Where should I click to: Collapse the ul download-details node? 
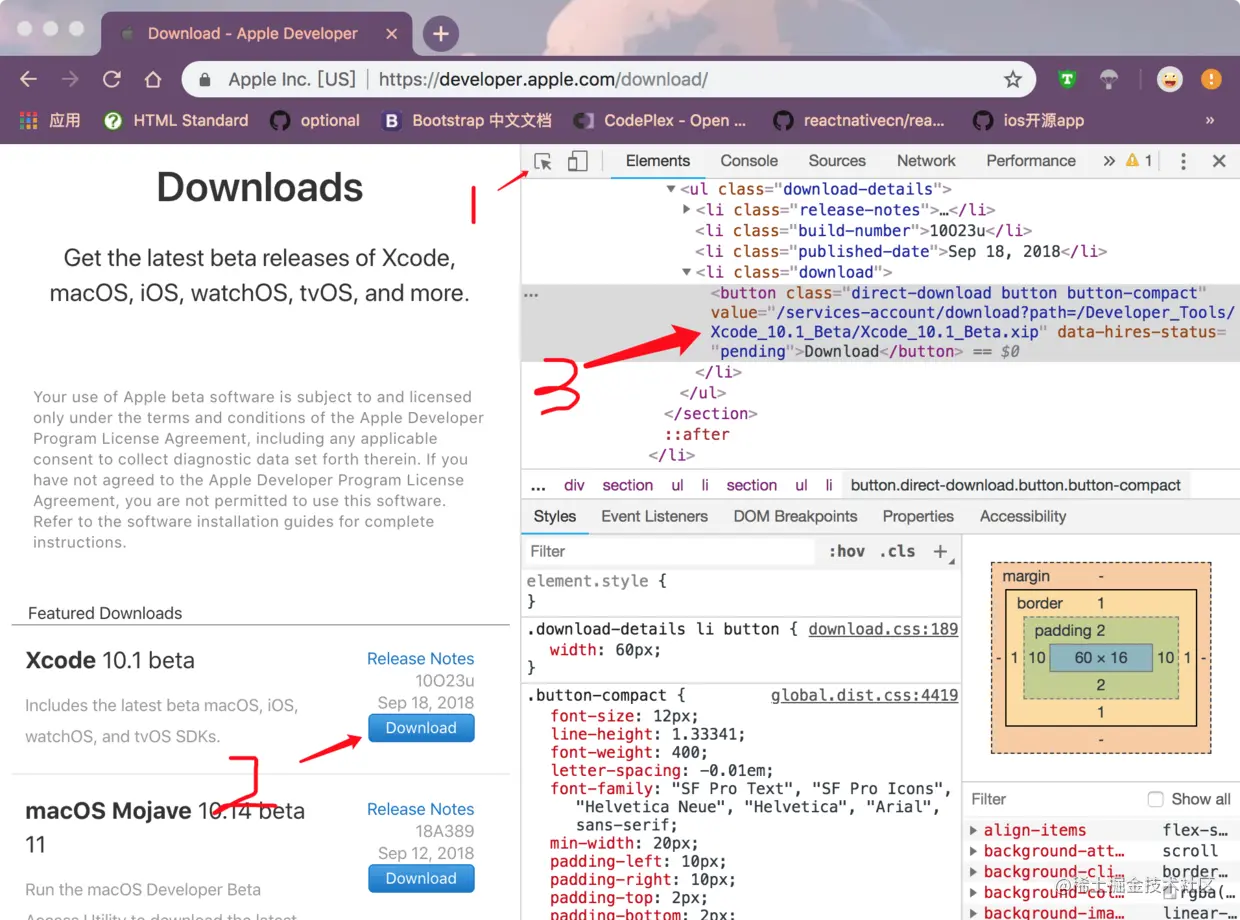[671, 189]
